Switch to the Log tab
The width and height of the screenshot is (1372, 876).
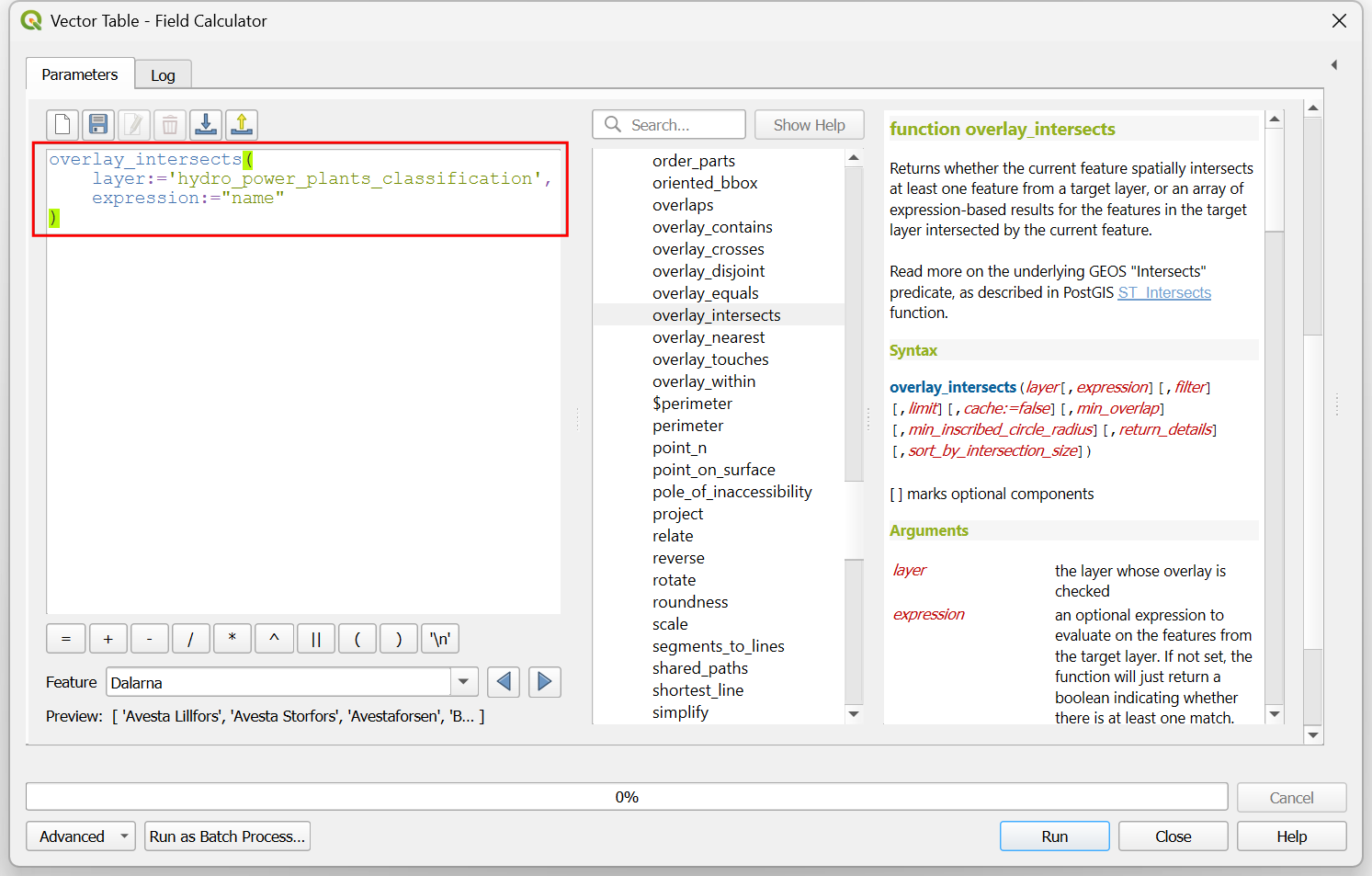coord(163,75)
